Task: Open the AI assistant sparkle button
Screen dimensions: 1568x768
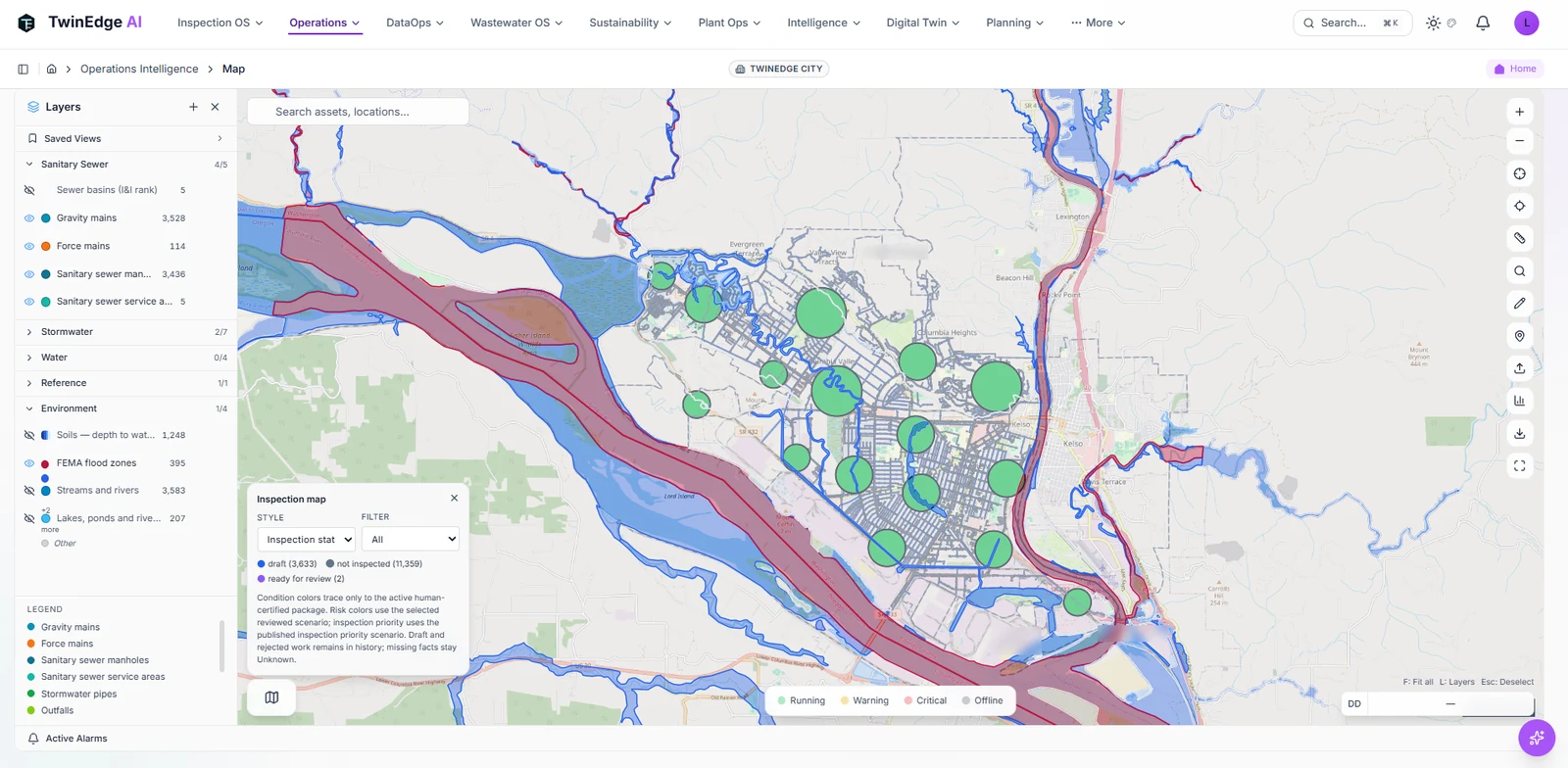Action: point(1536,738)
